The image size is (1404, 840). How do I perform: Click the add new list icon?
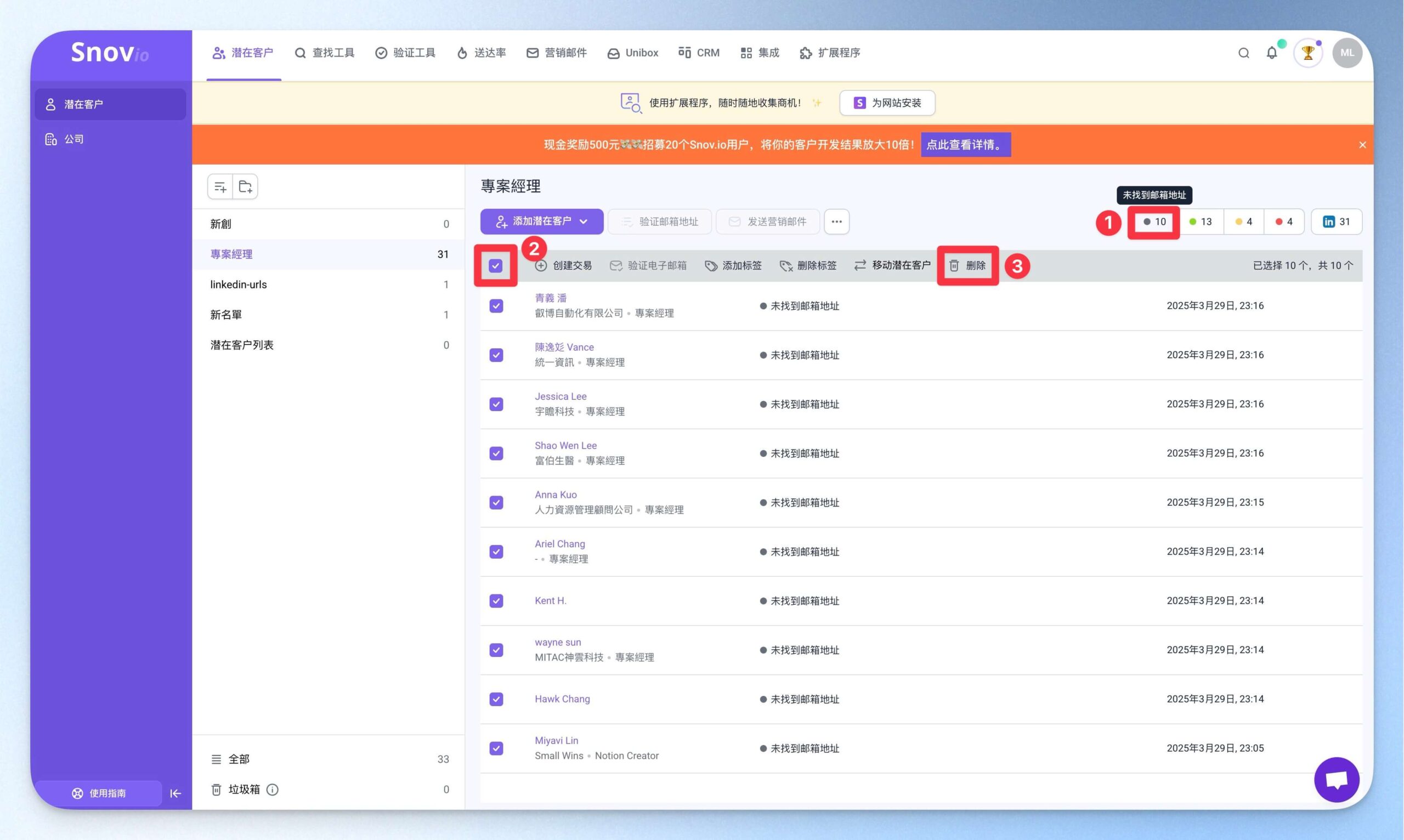(220, 187)
